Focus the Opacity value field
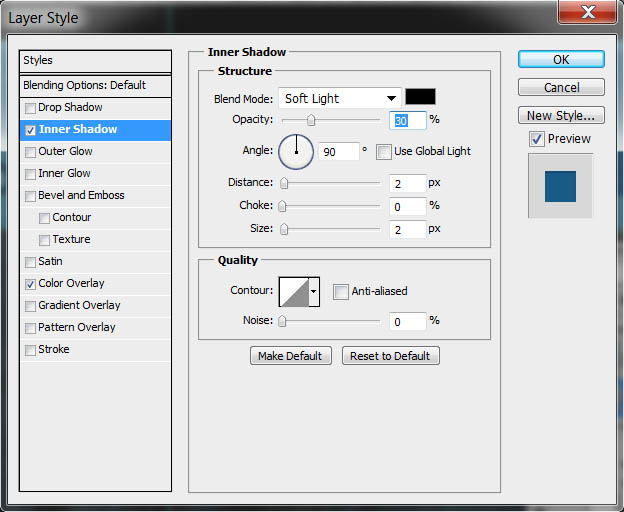Viewport: 624px width, 512px height. 408,120
